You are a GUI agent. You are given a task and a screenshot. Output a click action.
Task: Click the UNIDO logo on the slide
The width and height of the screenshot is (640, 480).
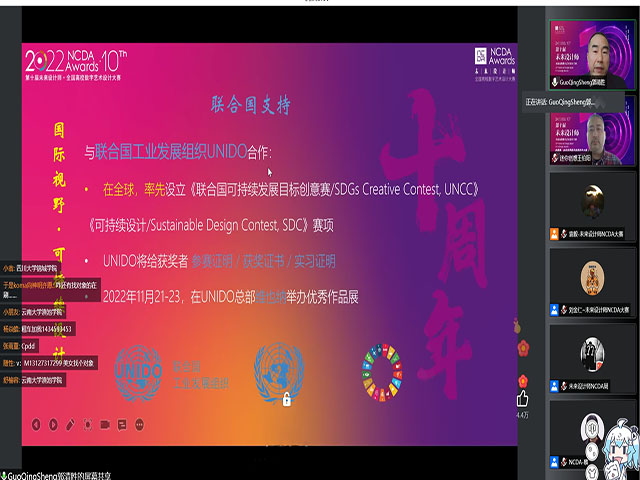pyautogui.click(x=138, y=373)
